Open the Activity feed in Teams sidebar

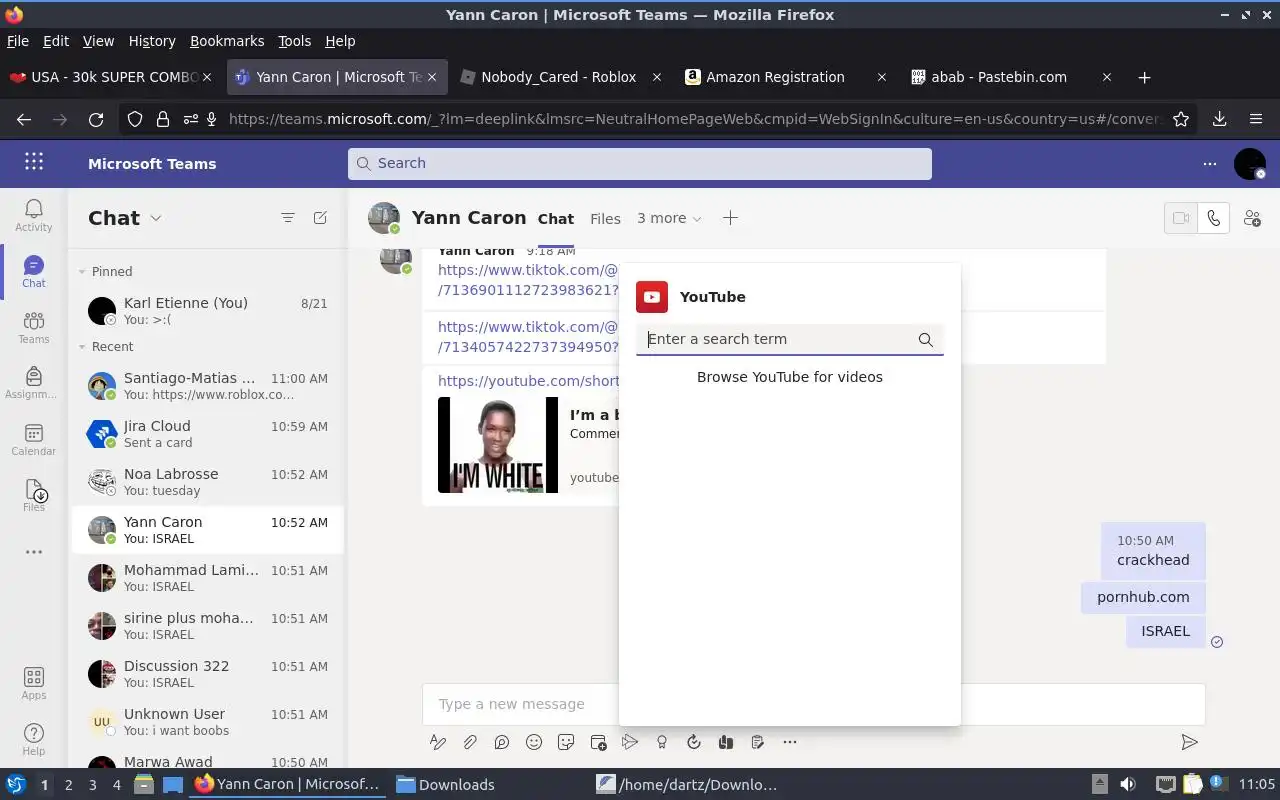[33, 214]
